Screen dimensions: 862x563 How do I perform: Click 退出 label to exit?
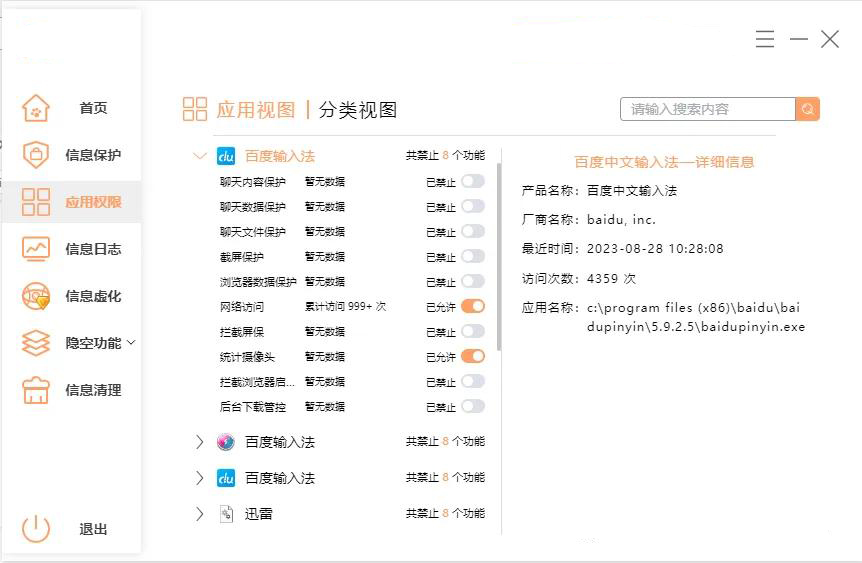click(x=93, y=529)
